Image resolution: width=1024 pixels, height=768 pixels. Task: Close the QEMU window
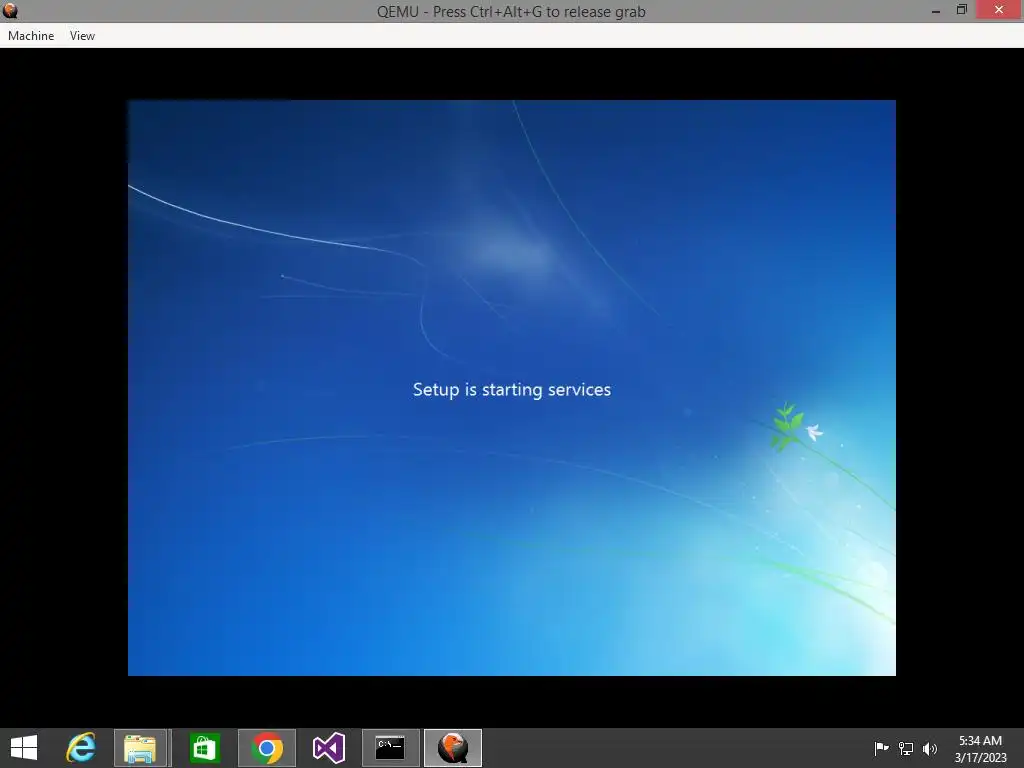coord(999,10)
